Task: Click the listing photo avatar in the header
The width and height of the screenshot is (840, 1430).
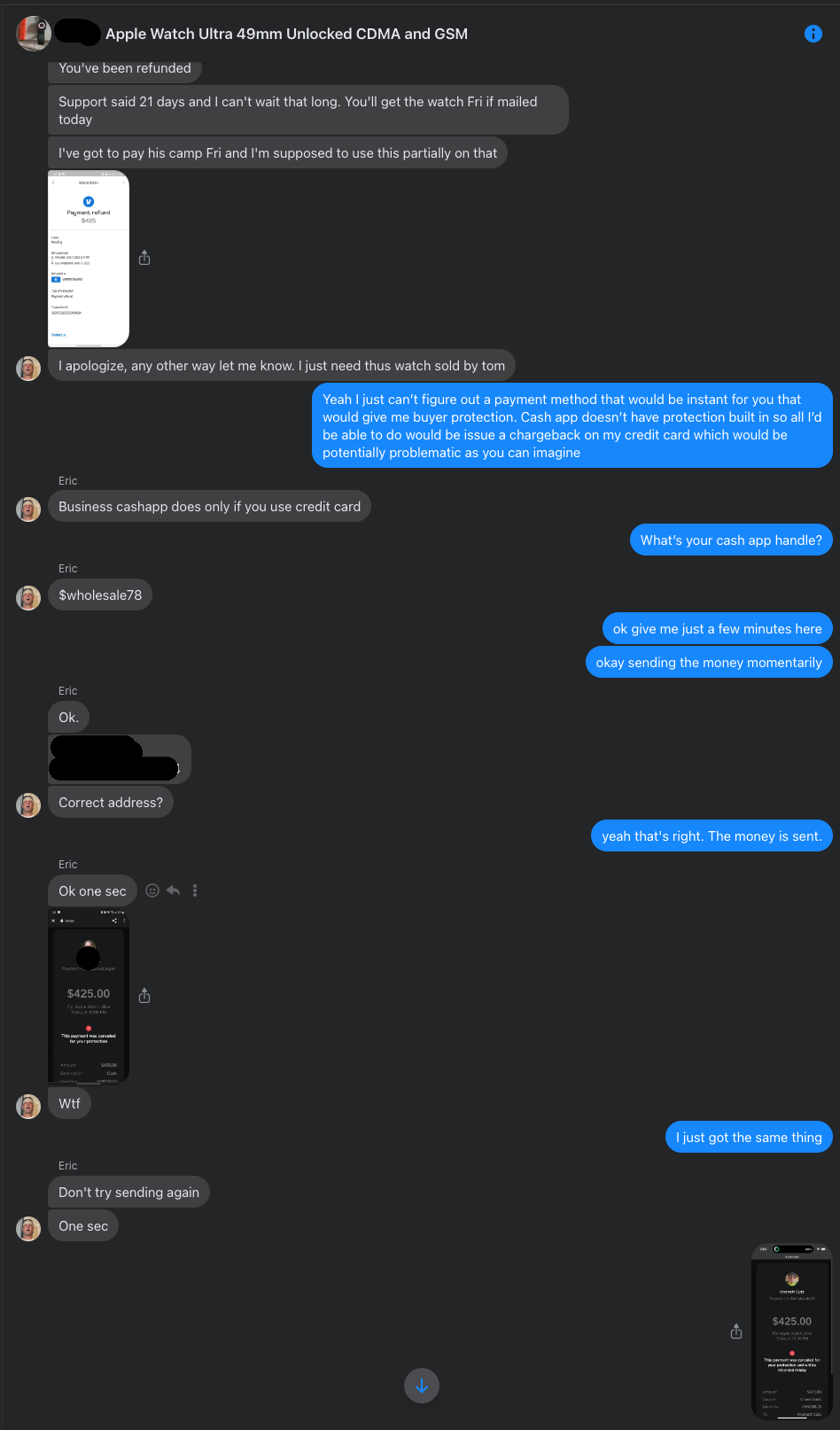Action: click(34, 34)
